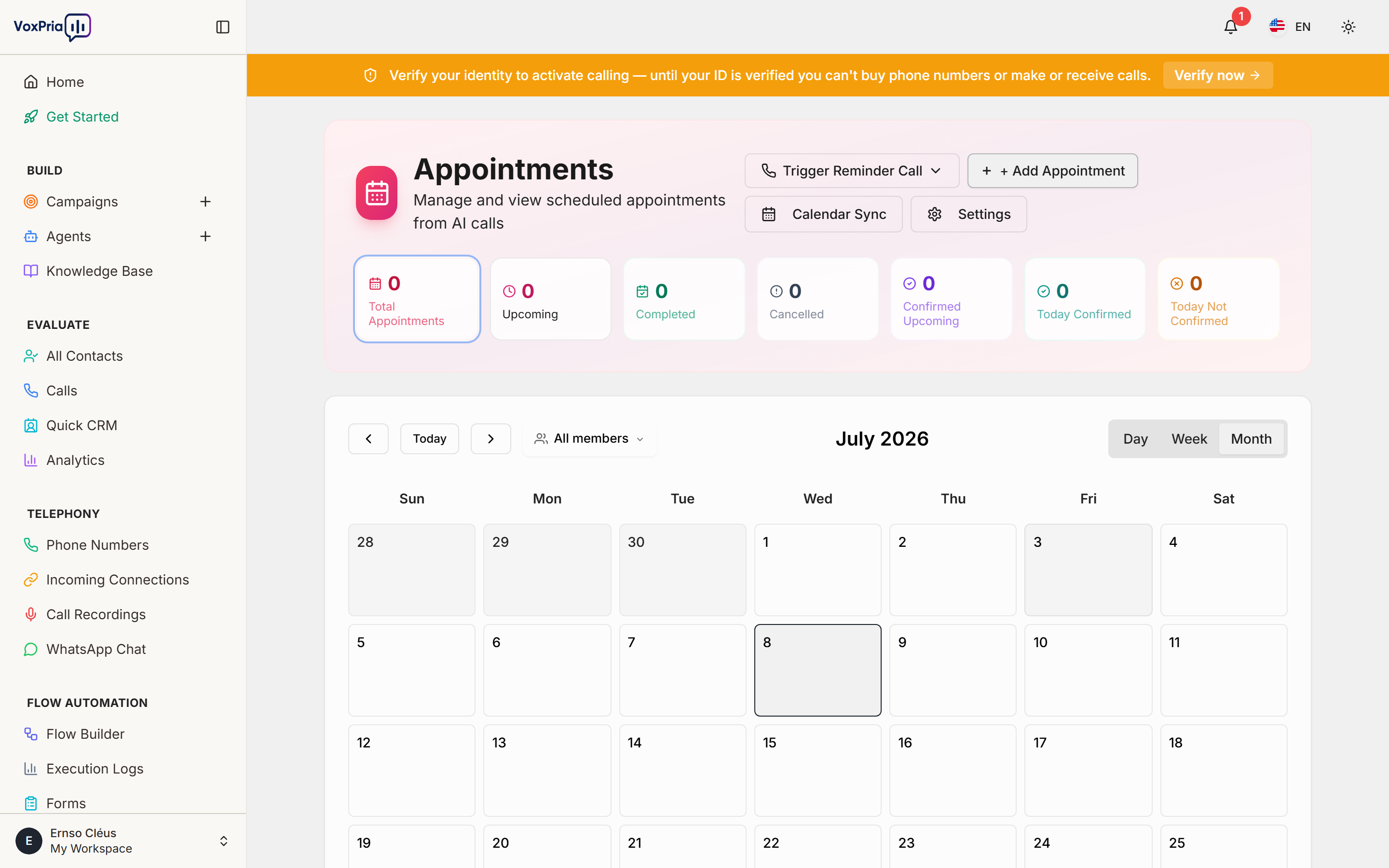Select July 21 on the calendar
The height and width of the screenshot is (868, 1389).
coord(682,847)
